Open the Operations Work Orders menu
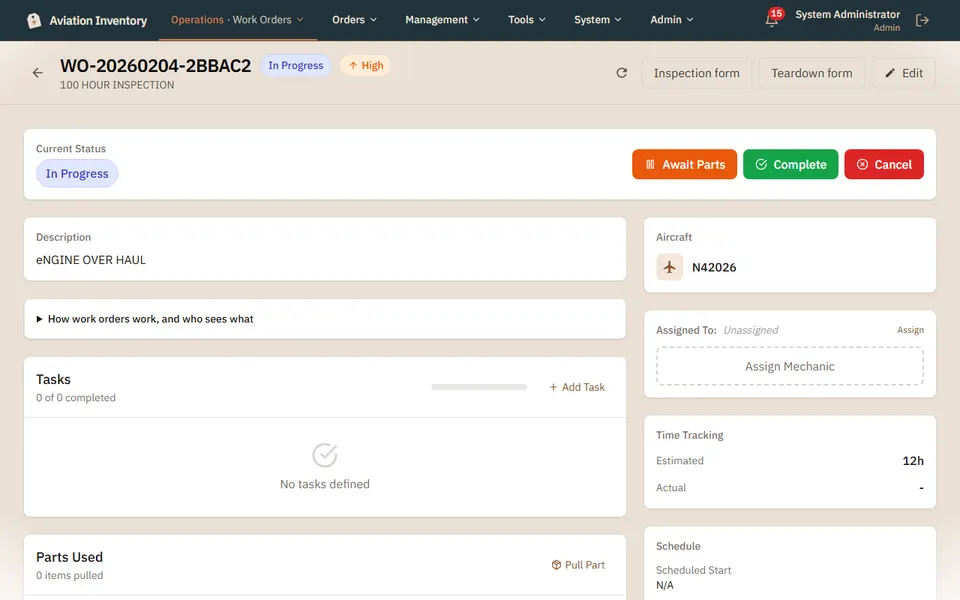 [x=238, y=20]
